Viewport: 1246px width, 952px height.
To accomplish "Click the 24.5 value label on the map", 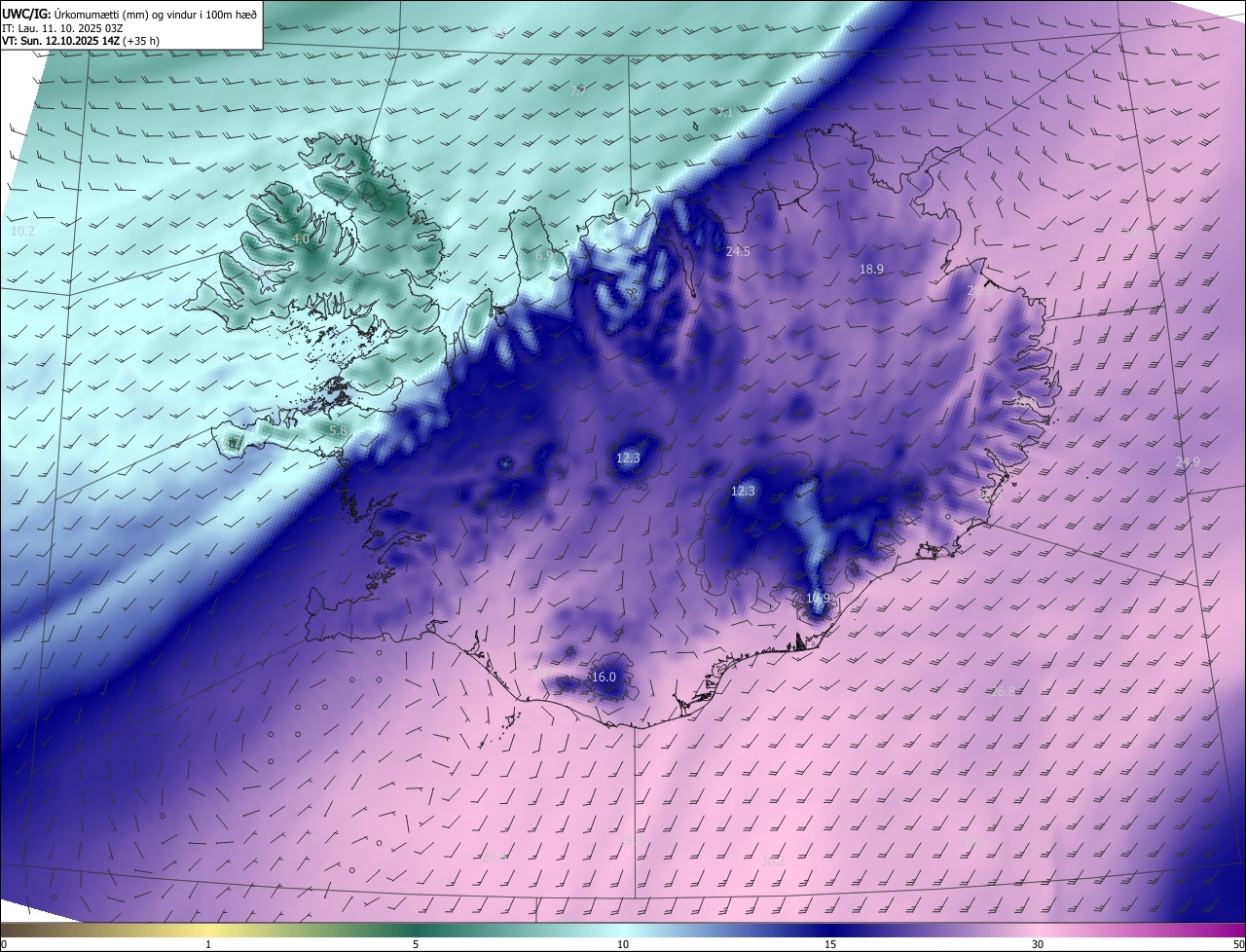I will (x=738, y=251).
